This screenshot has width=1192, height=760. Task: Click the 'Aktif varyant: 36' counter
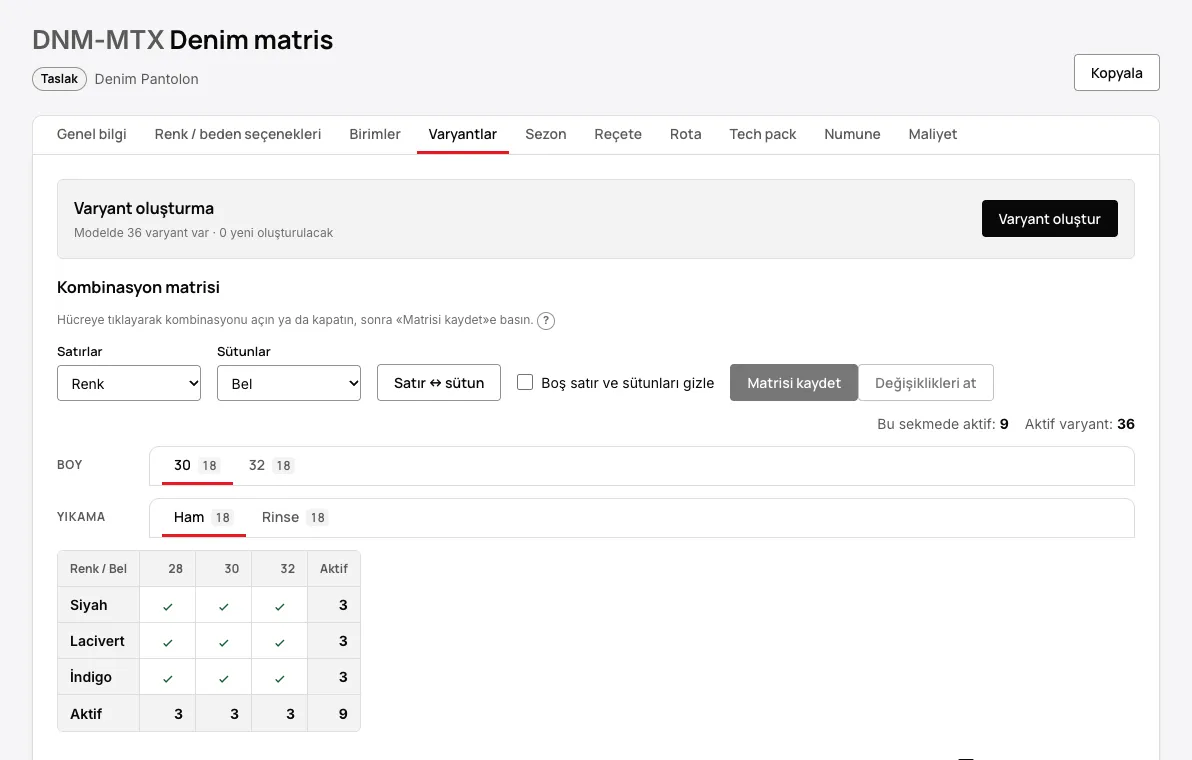pos(1079,424)
